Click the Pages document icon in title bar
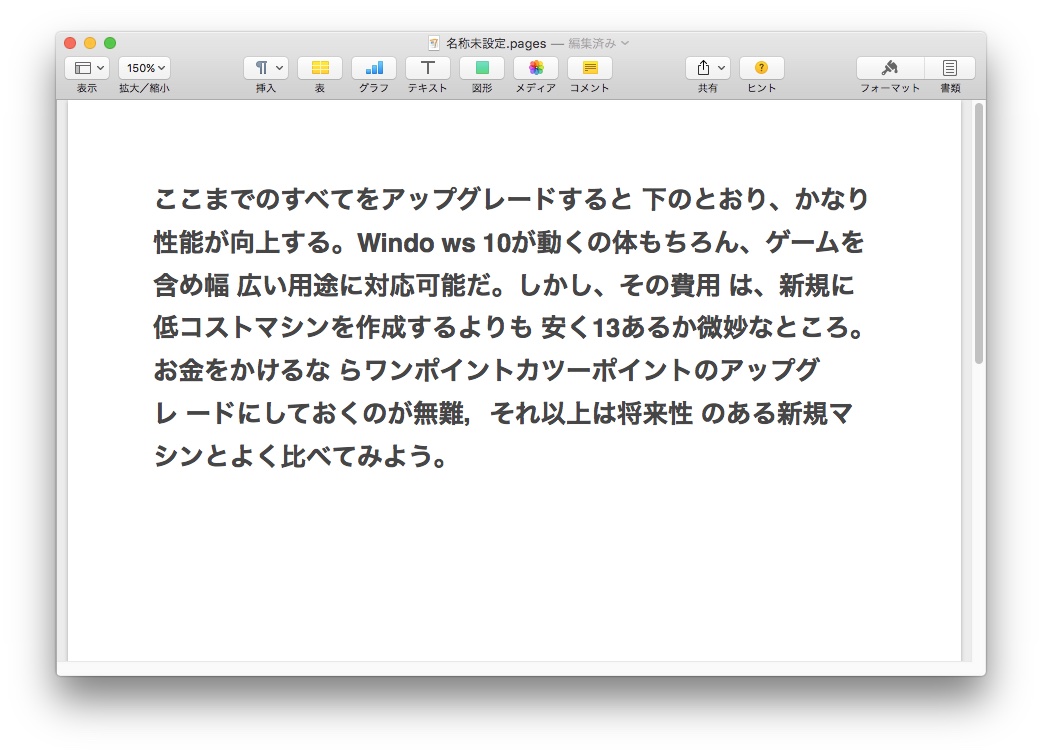1042x756 pixels. coord(434,43)
